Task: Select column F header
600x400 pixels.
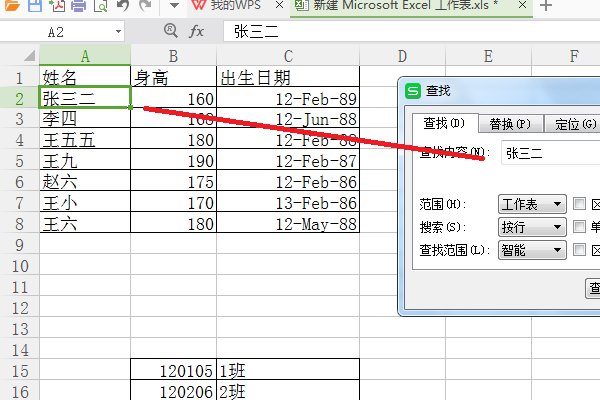Action: [x=566, y=56]
